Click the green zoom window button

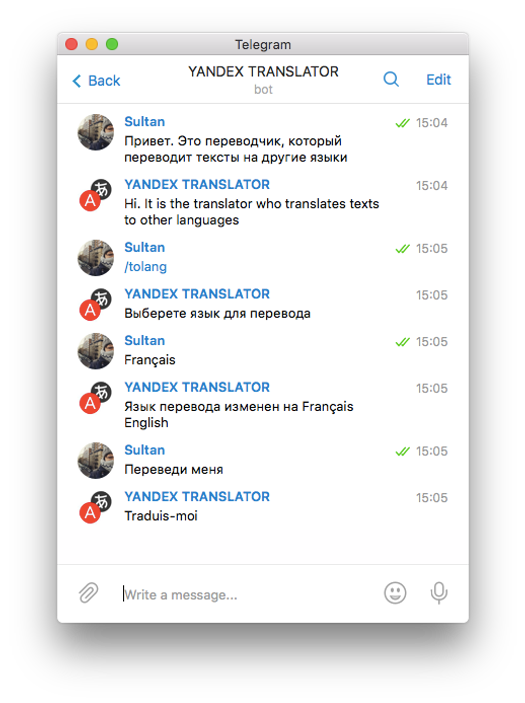point(112,44)
